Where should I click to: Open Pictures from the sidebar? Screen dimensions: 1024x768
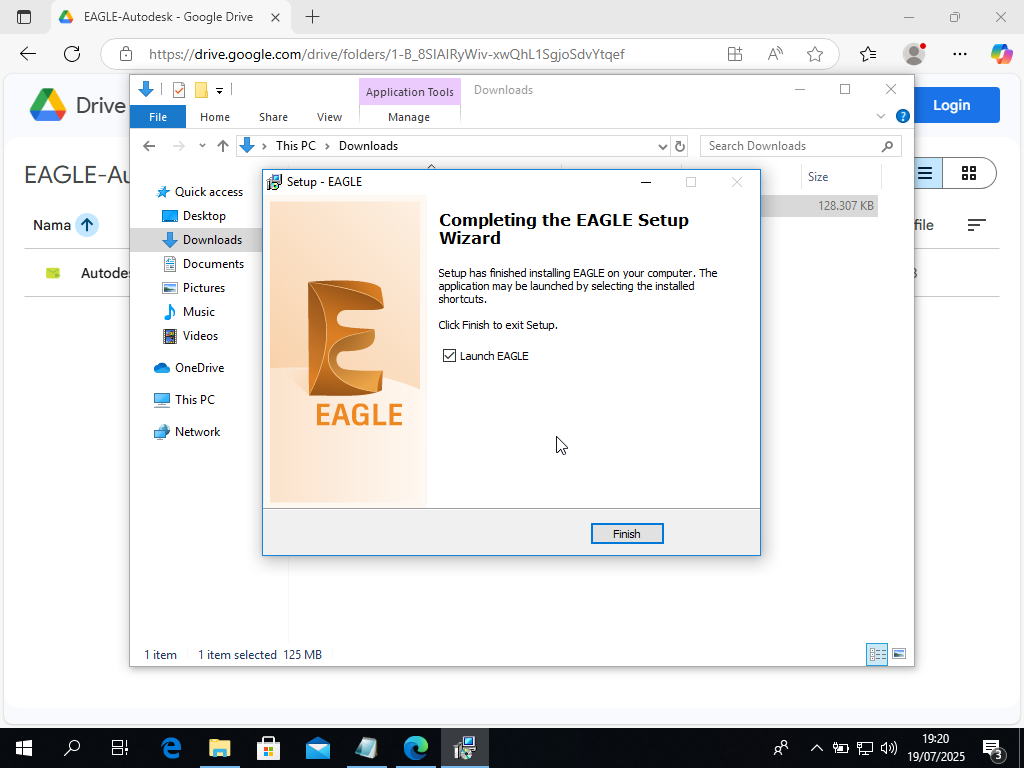[x=204, y=287]
